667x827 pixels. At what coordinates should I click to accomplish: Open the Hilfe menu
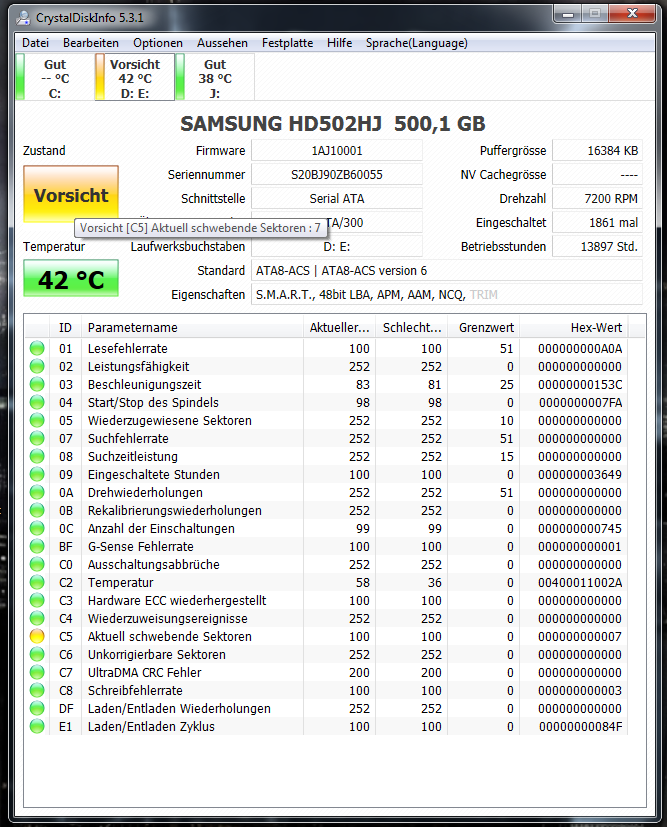point(339,43)
